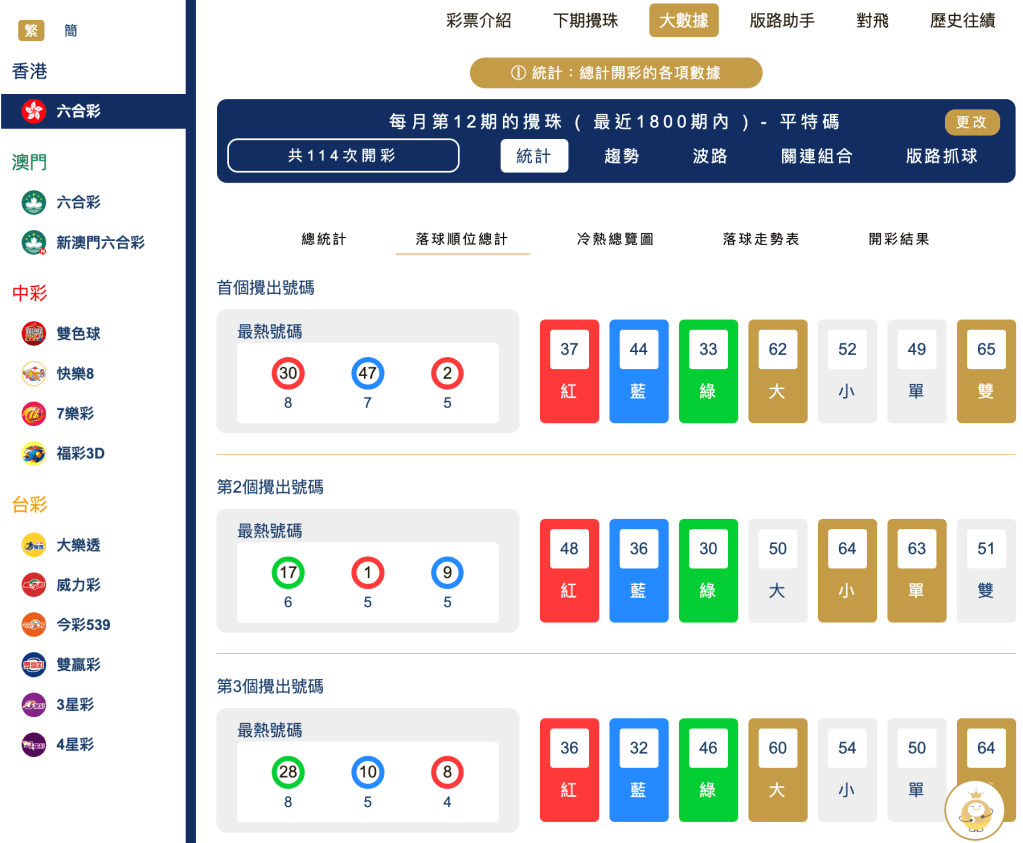1023x843 pixels.
Task: Open the 雙色球 lottery page
Action: [x=78, y=334]
